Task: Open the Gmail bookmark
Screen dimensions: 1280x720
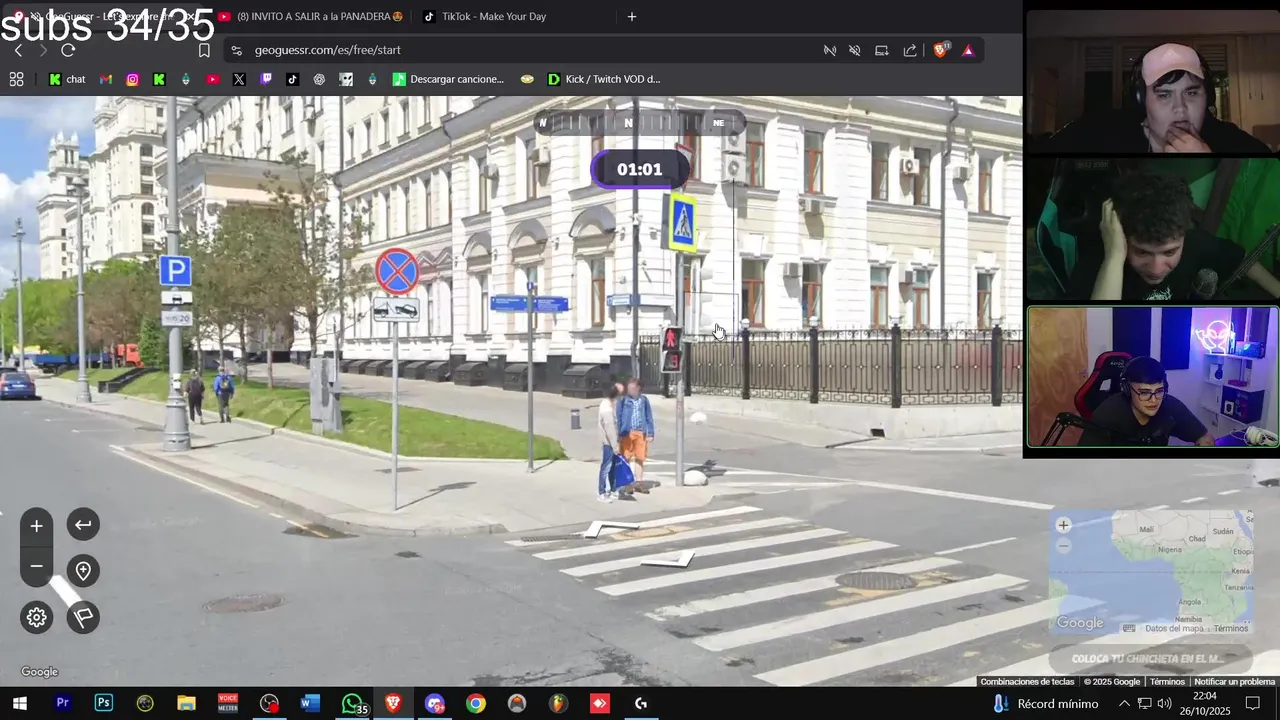Action: 106,79
